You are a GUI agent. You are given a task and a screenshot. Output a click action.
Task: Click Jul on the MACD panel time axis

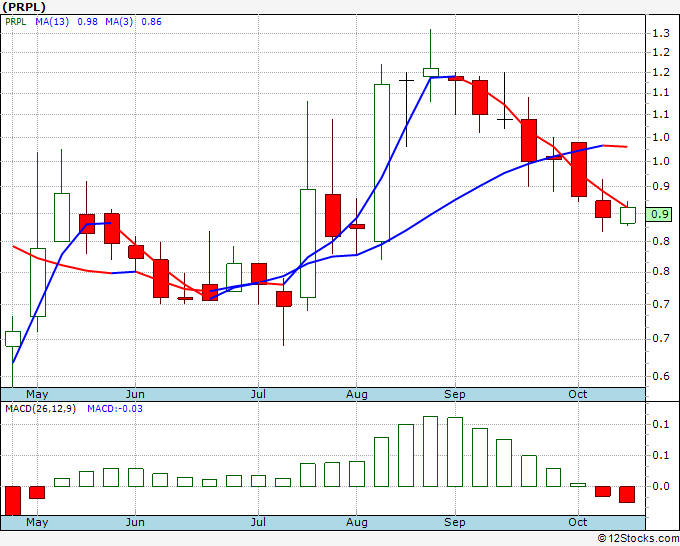coord(258,522)
